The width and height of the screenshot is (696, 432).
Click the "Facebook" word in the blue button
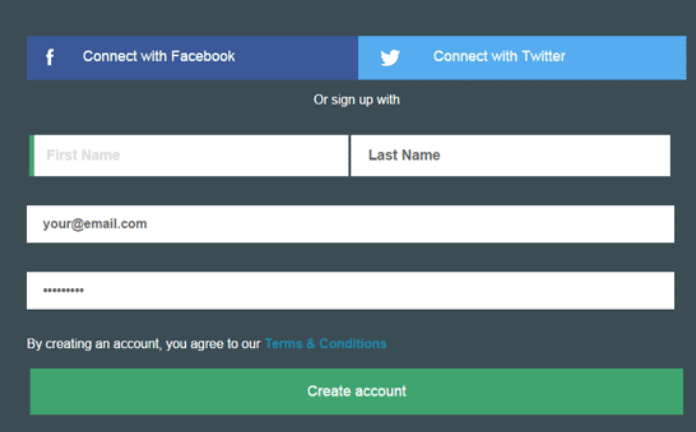(203, 56)
